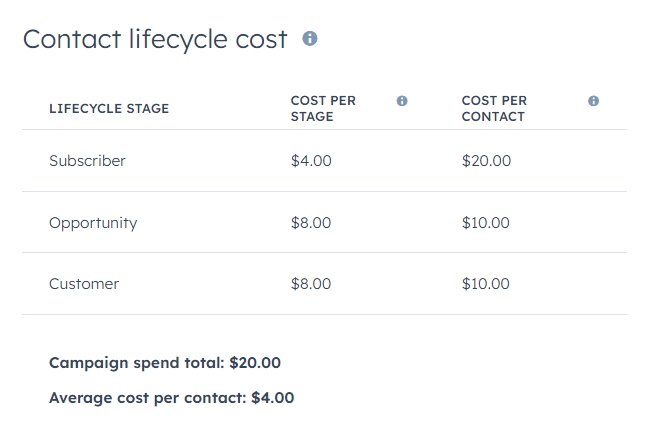Click the Campaign spend total line
This screenshot has height=443, width=651.
pyautogui.click(x=165, y=363)
